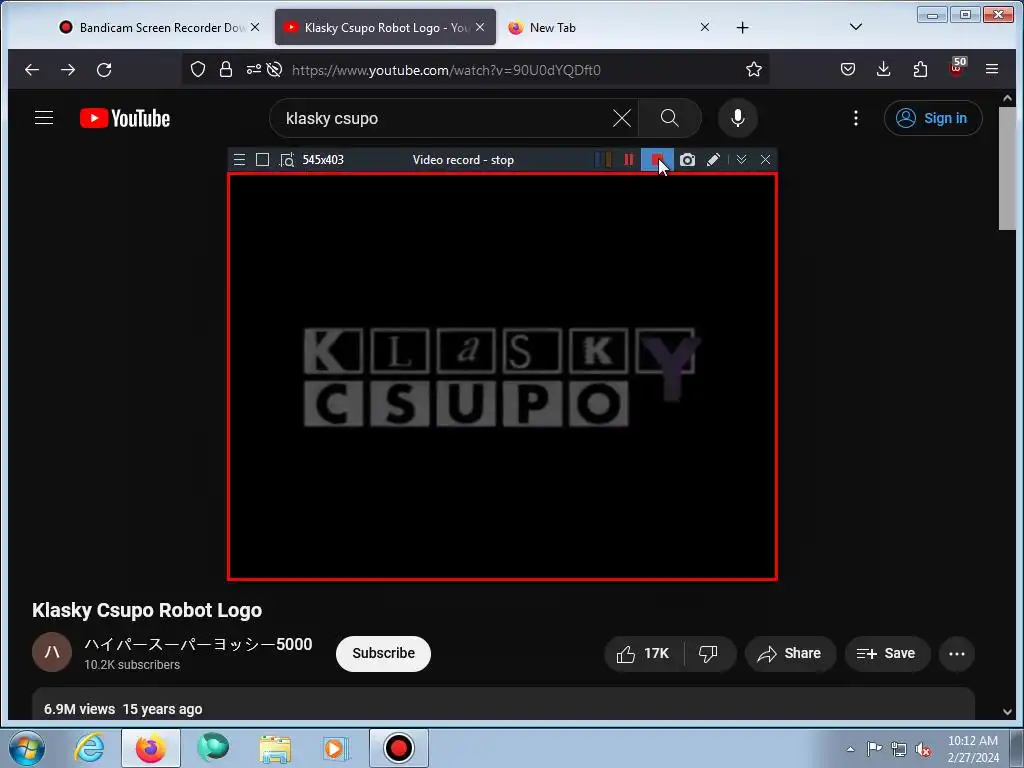Bookmark this page with the star
This screenshot has height=768, width=1024.
pyautogui.click(x=754, y=70)
